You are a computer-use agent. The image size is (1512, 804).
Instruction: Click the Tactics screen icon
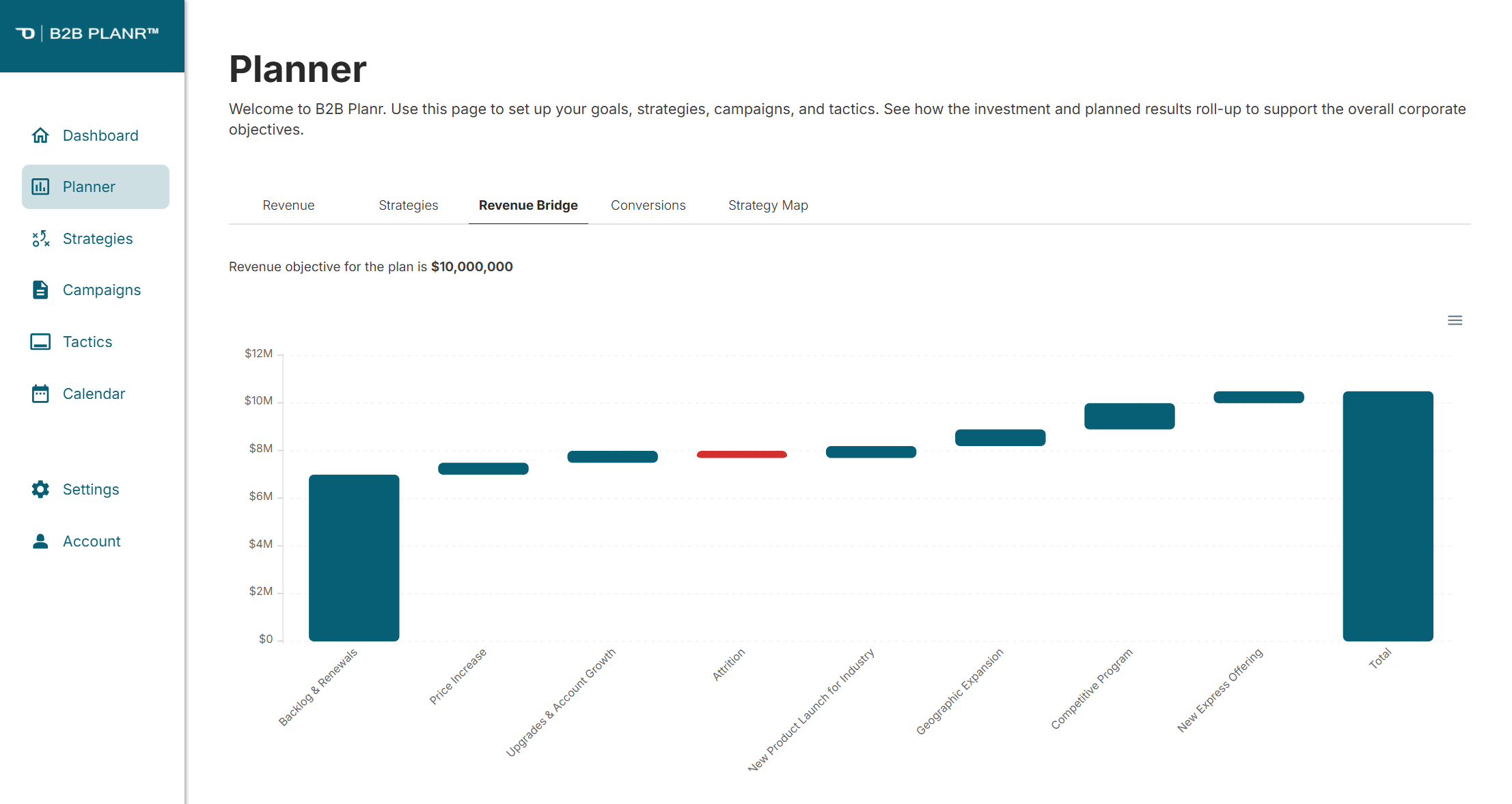[40, 342]
